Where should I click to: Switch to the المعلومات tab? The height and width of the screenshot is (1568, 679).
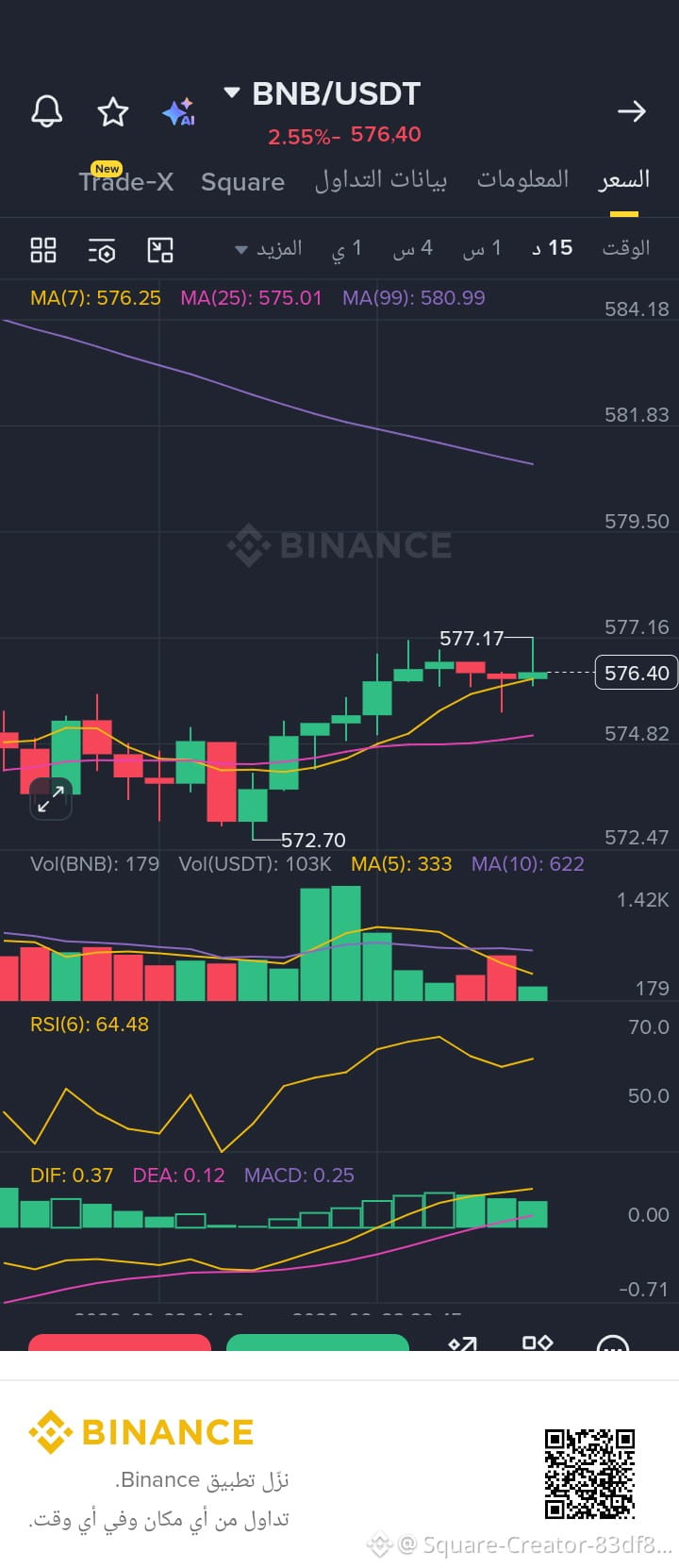click(522, 179)
